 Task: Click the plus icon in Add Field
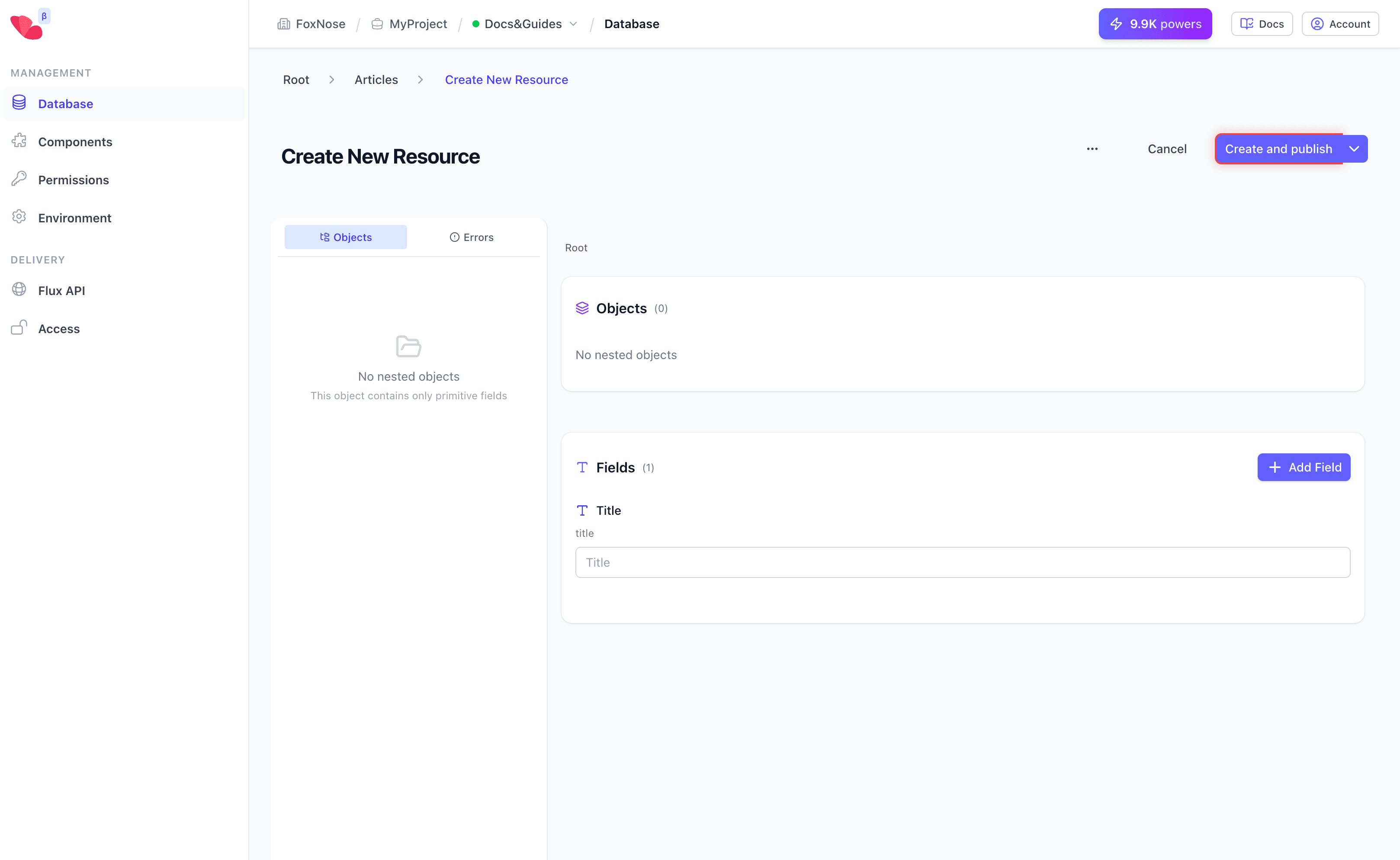[1275, 468]
